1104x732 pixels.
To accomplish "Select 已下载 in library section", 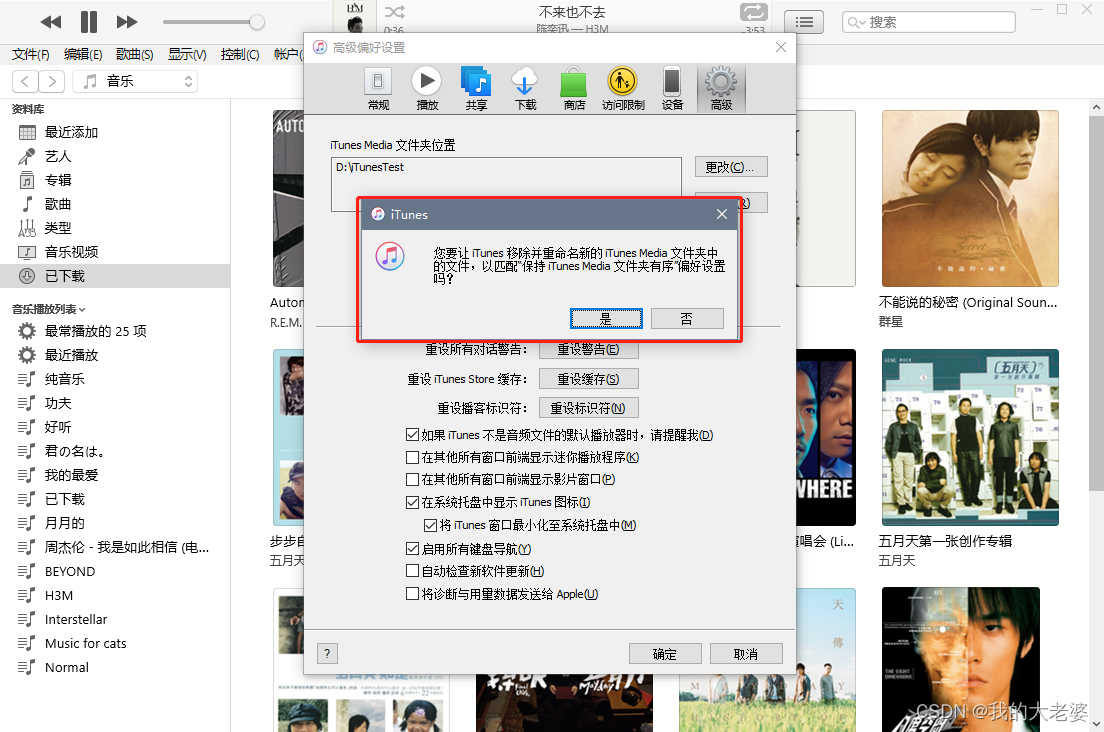I will point(115,276).
